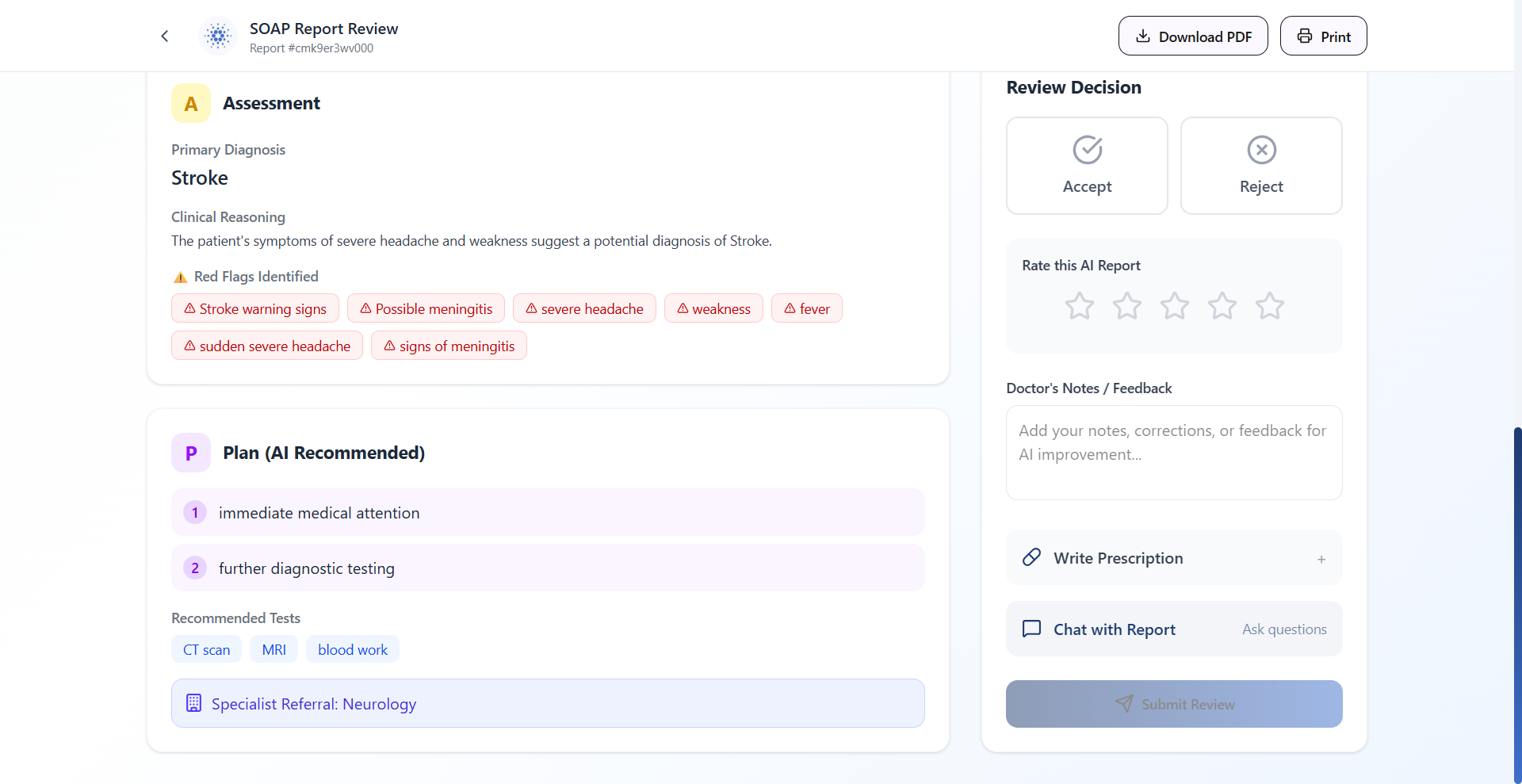The width and height of the screenshot is (1522, 784).
Task: Select the 'sudden severe headache' red flag
Action: [x=267, y=346]
